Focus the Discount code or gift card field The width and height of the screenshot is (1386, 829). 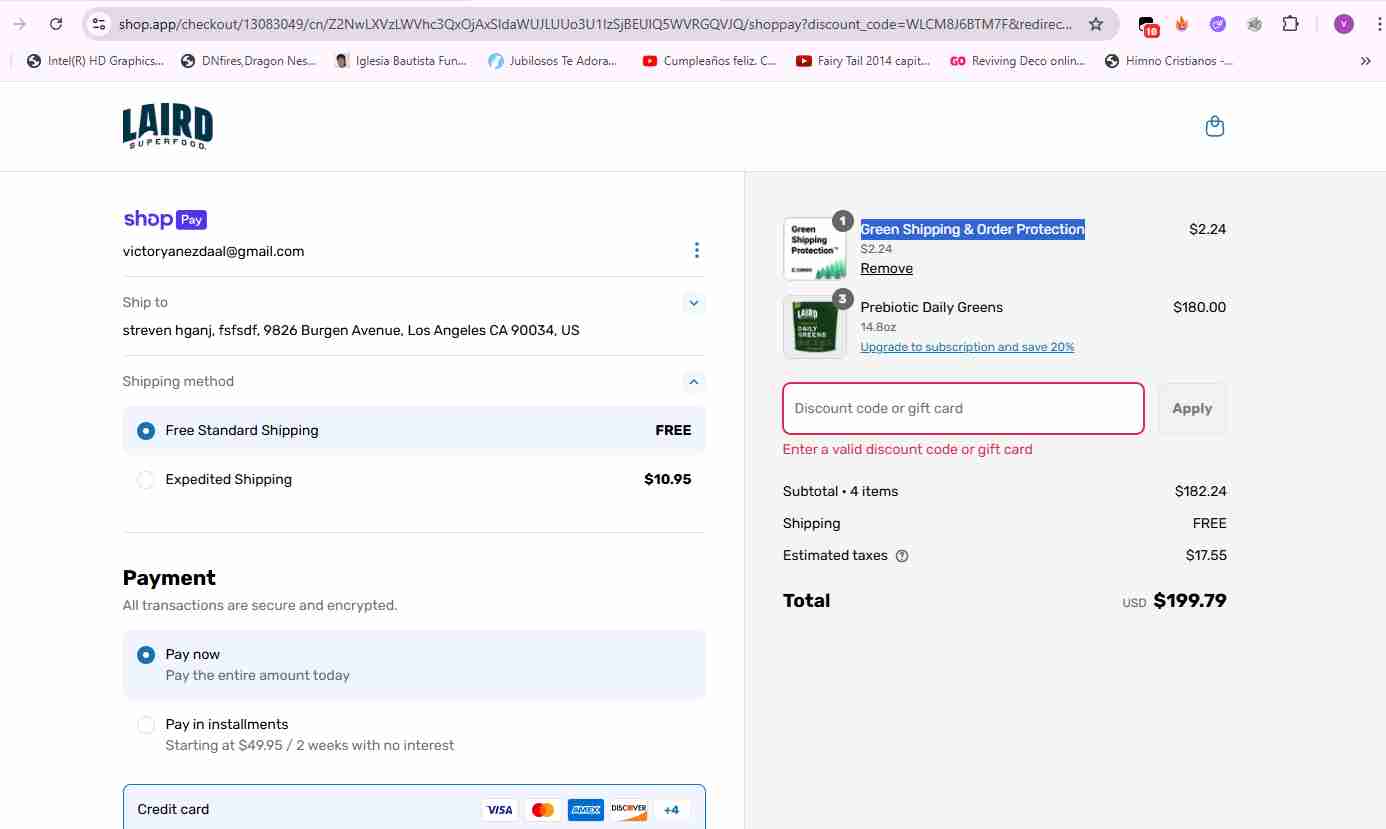pyautogui.click(x=963, y=408)
